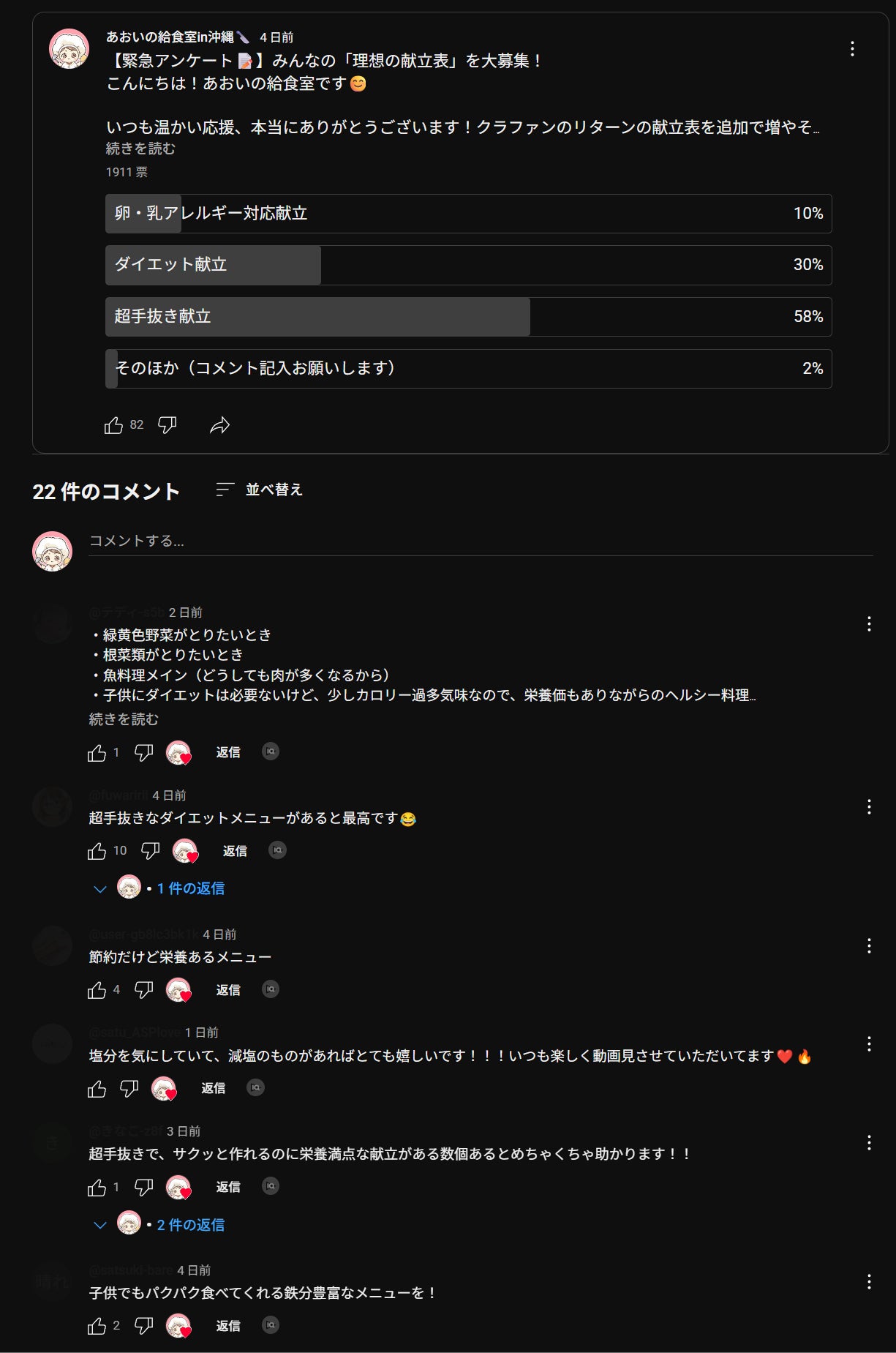Click IQ icon on the 鉄分豊富 comment
This screenshot has height=1353, width=896.
click(271, 1325)
